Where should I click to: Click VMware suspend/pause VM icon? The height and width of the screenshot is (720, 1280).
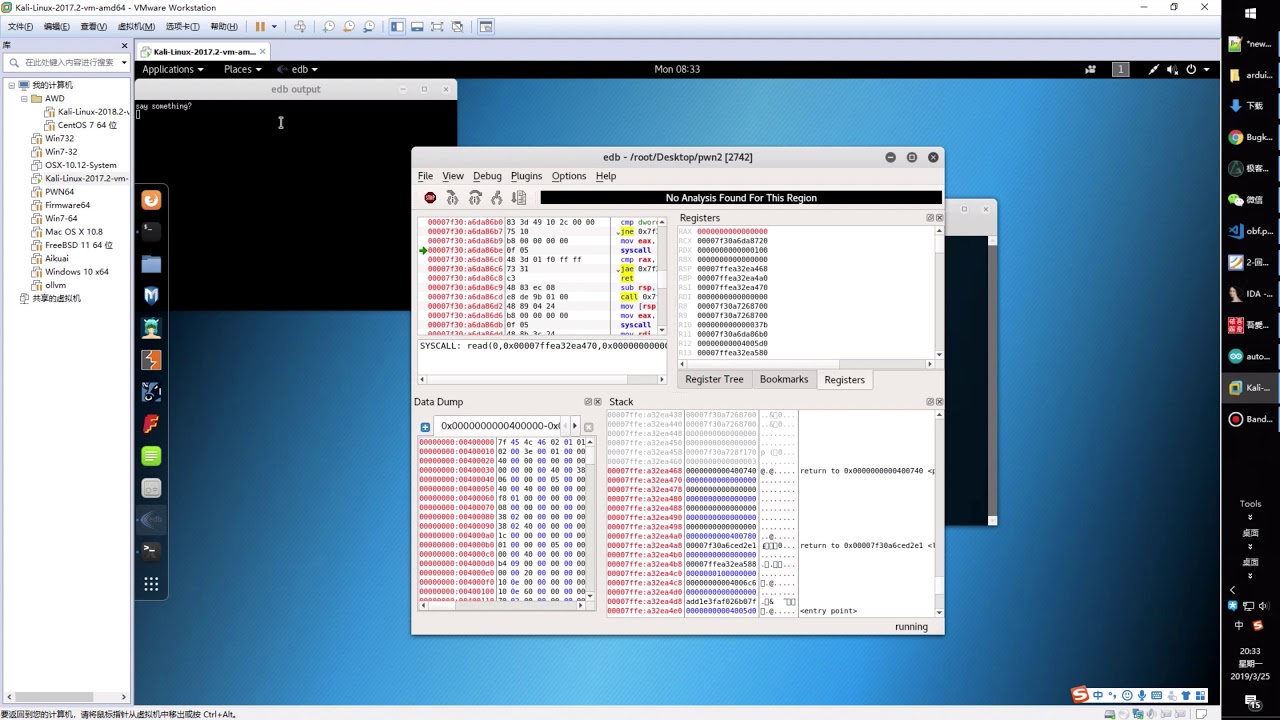260,27
